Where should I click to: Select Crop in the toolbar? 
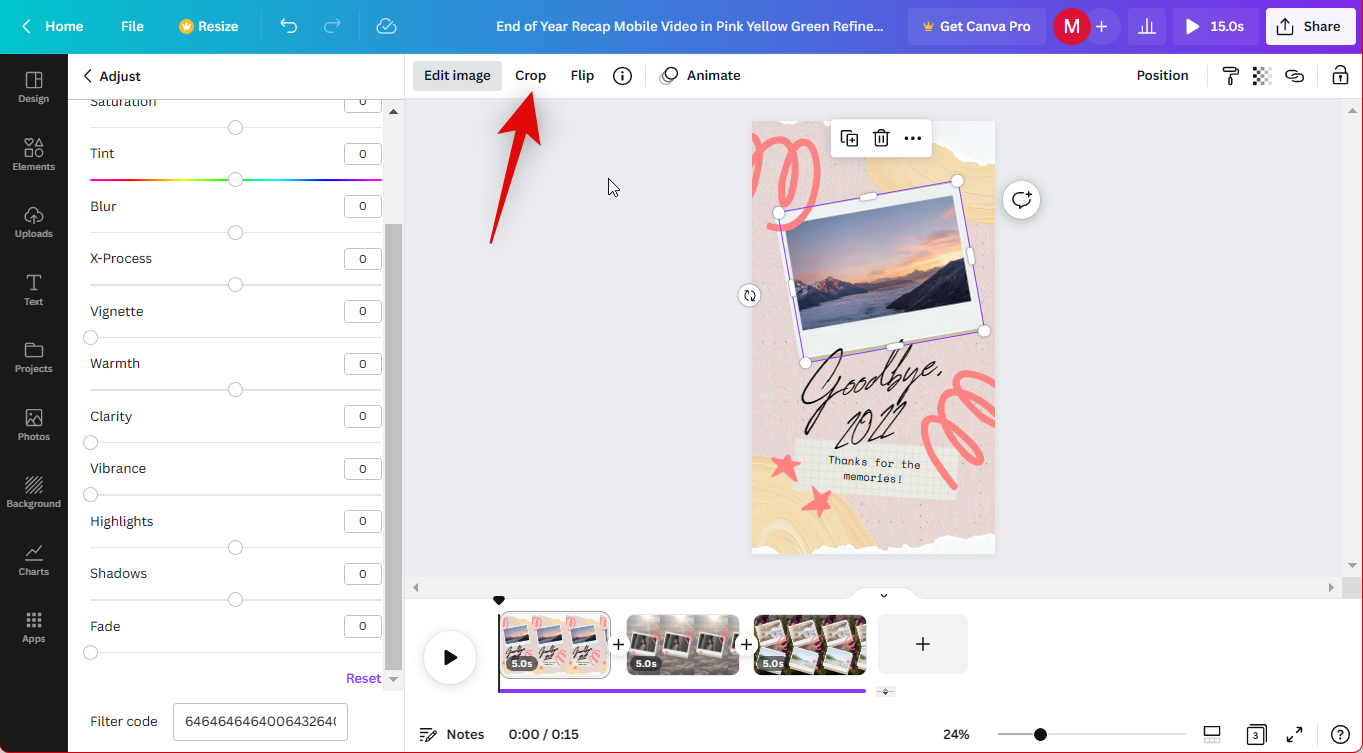click(x=530, y=76)
